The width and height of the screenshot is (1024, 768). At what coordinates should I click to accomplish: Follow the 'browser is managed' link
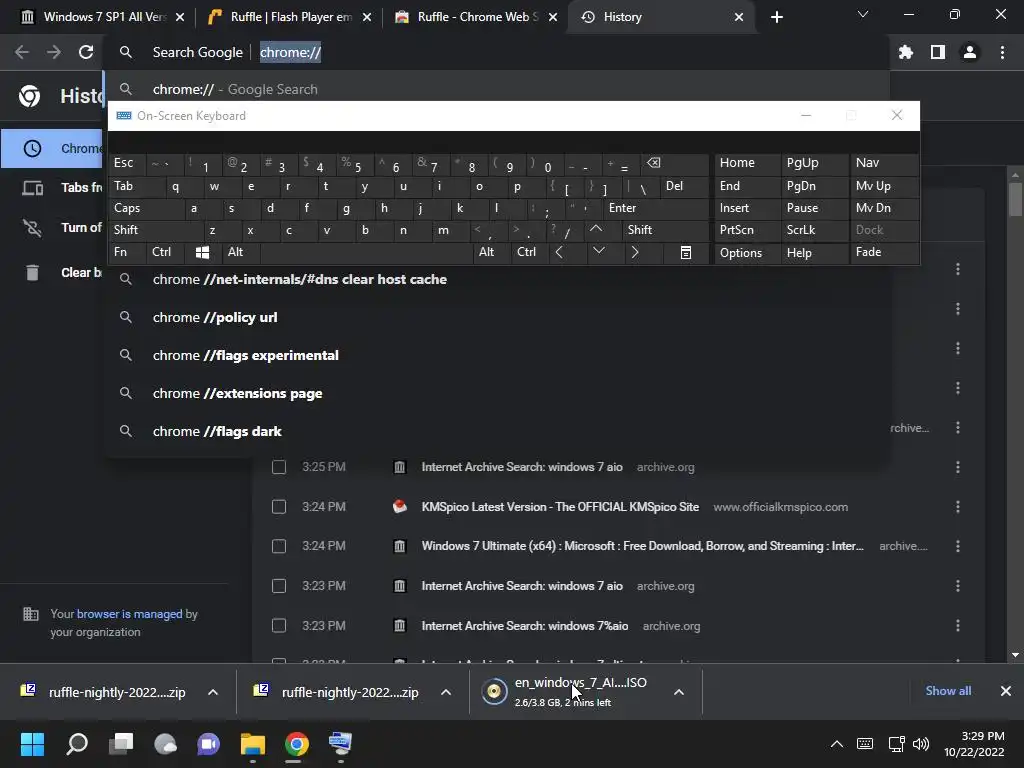(x=129, y=614)
